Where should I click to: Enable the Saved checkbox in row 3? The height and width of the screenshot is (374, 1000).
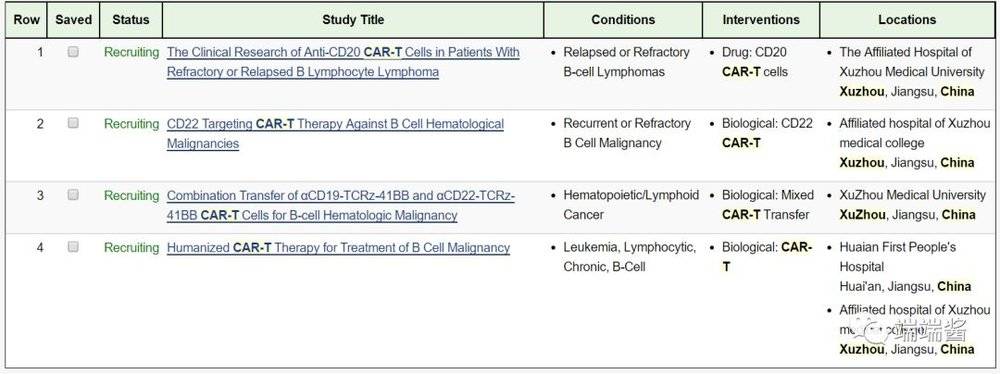tap(73, 195)
